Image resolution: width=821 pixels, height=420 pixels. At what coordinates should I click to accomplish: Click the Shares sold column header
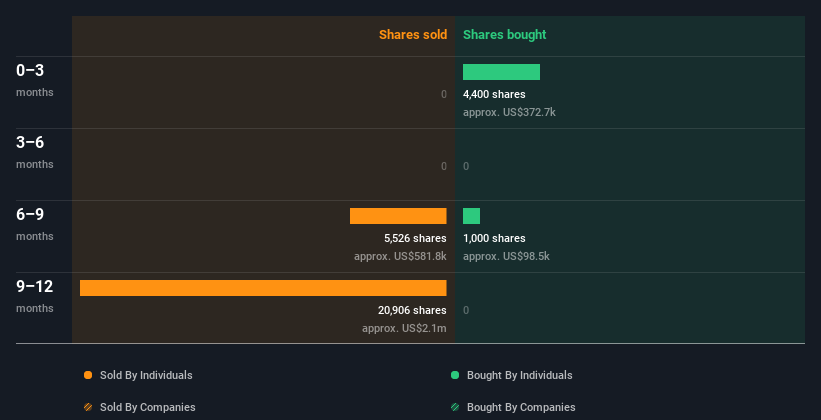413,35
